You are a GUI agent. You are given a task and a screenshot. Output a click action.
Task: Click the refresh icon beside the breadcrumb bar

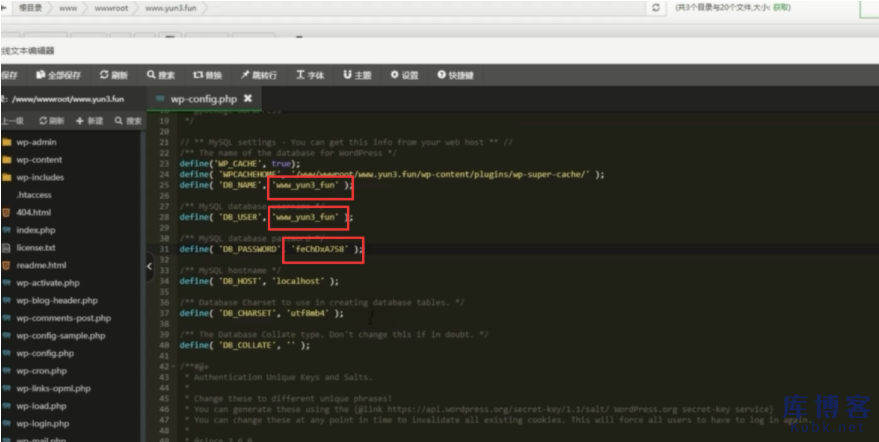pos(656,8)
